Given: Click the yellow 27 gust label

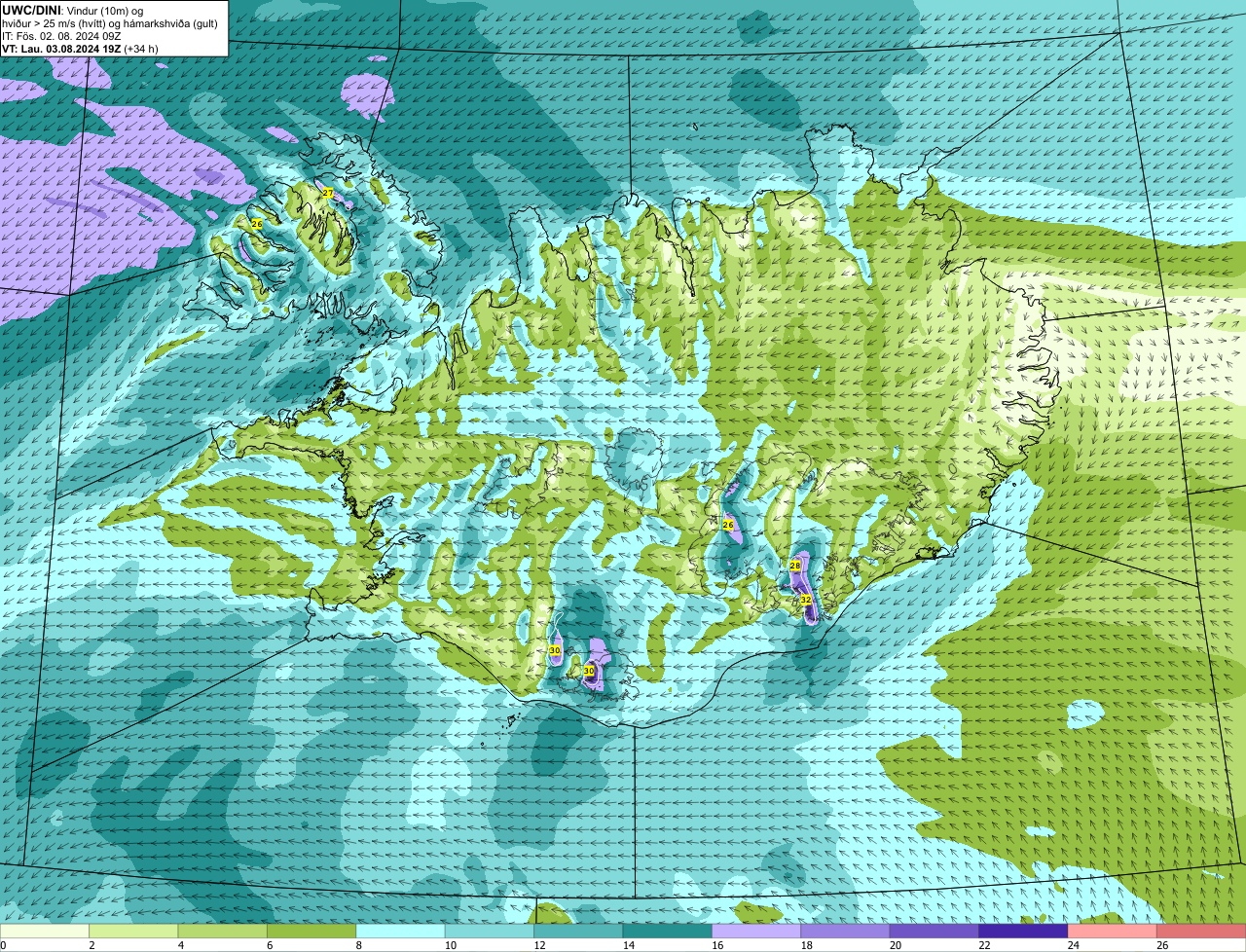Looking at the screenshot, I should click(x=328, y=193).
